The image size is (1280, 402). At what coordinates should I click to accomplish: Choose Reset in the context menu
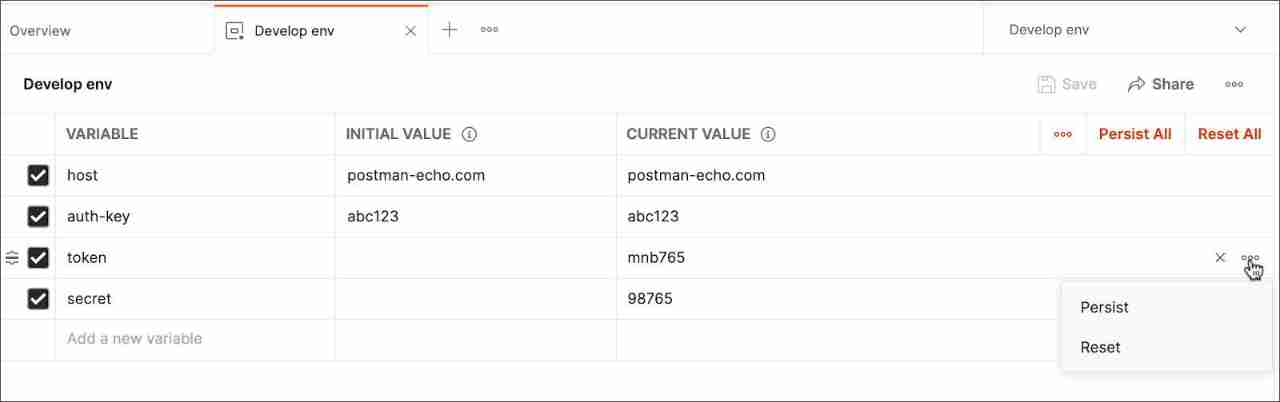click(1100, 347)
